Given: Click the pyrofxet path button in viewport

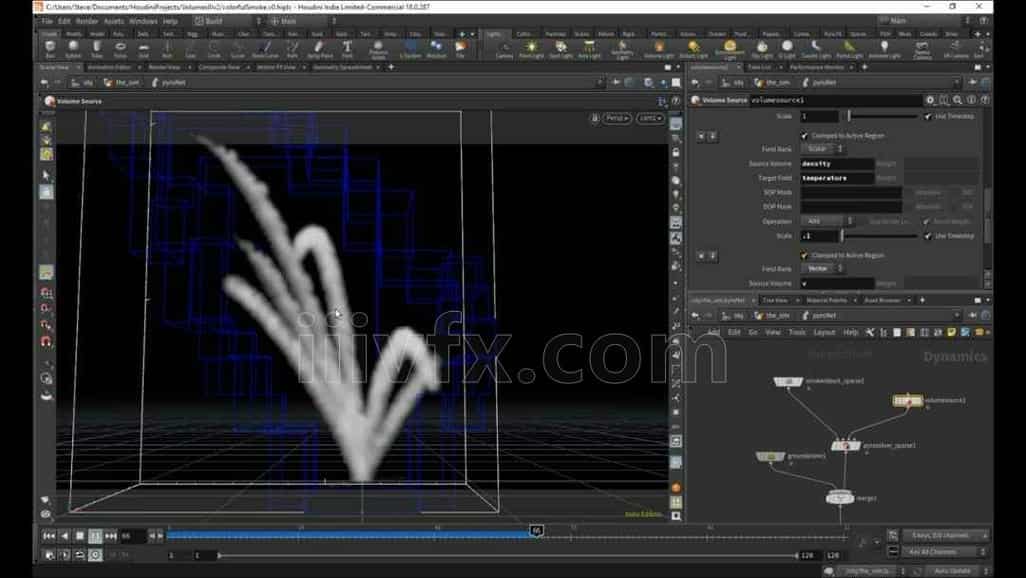Looking at the screenshot, I should [169, 83].
